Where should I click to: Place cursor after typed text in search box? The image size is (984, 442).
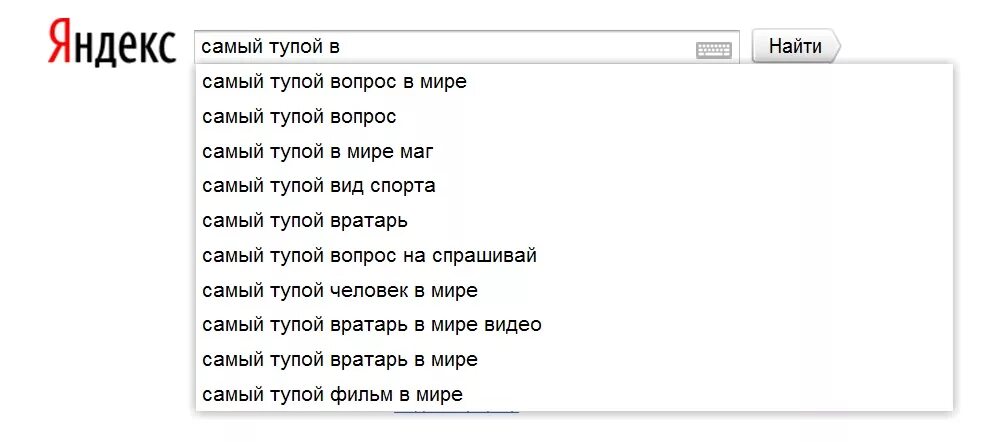point(343,46)
